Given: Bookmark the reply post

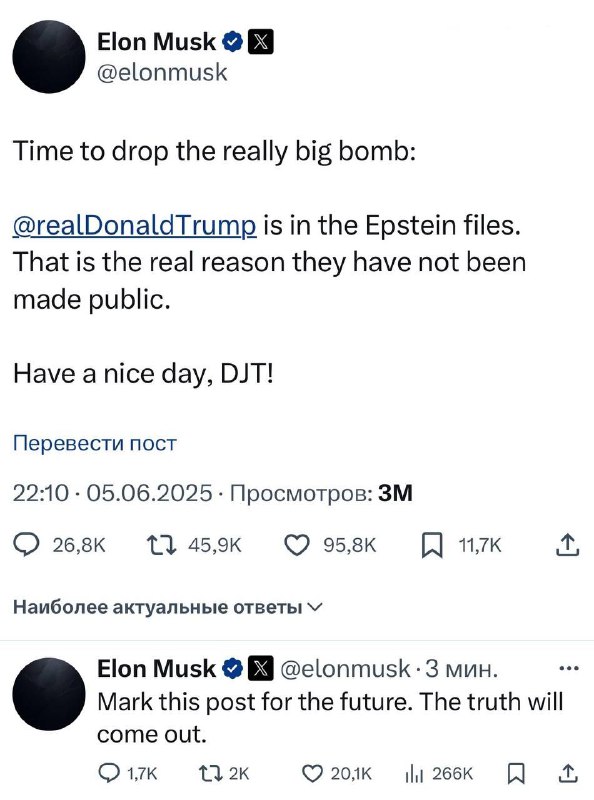Looking at the screenshot, I should point(516,774).
